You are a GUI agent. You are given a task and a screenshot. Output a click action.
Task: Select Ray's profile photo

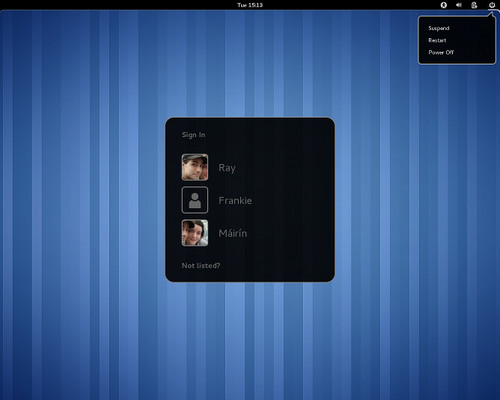(195, 167)
